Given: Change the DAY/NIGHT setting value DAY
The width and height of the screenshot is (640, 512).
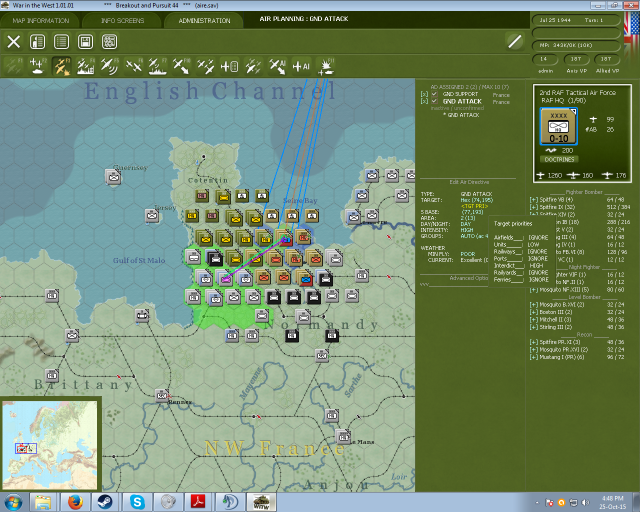Looking at the screenshot, I should click(466, 224).
